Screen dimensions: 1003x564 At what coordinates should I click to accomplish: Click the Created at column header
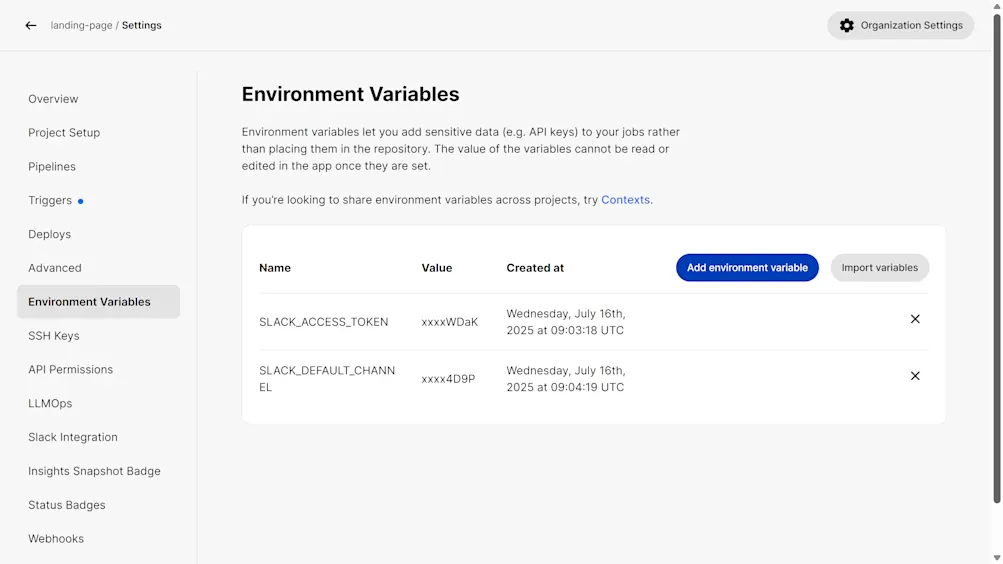(535, 269)
